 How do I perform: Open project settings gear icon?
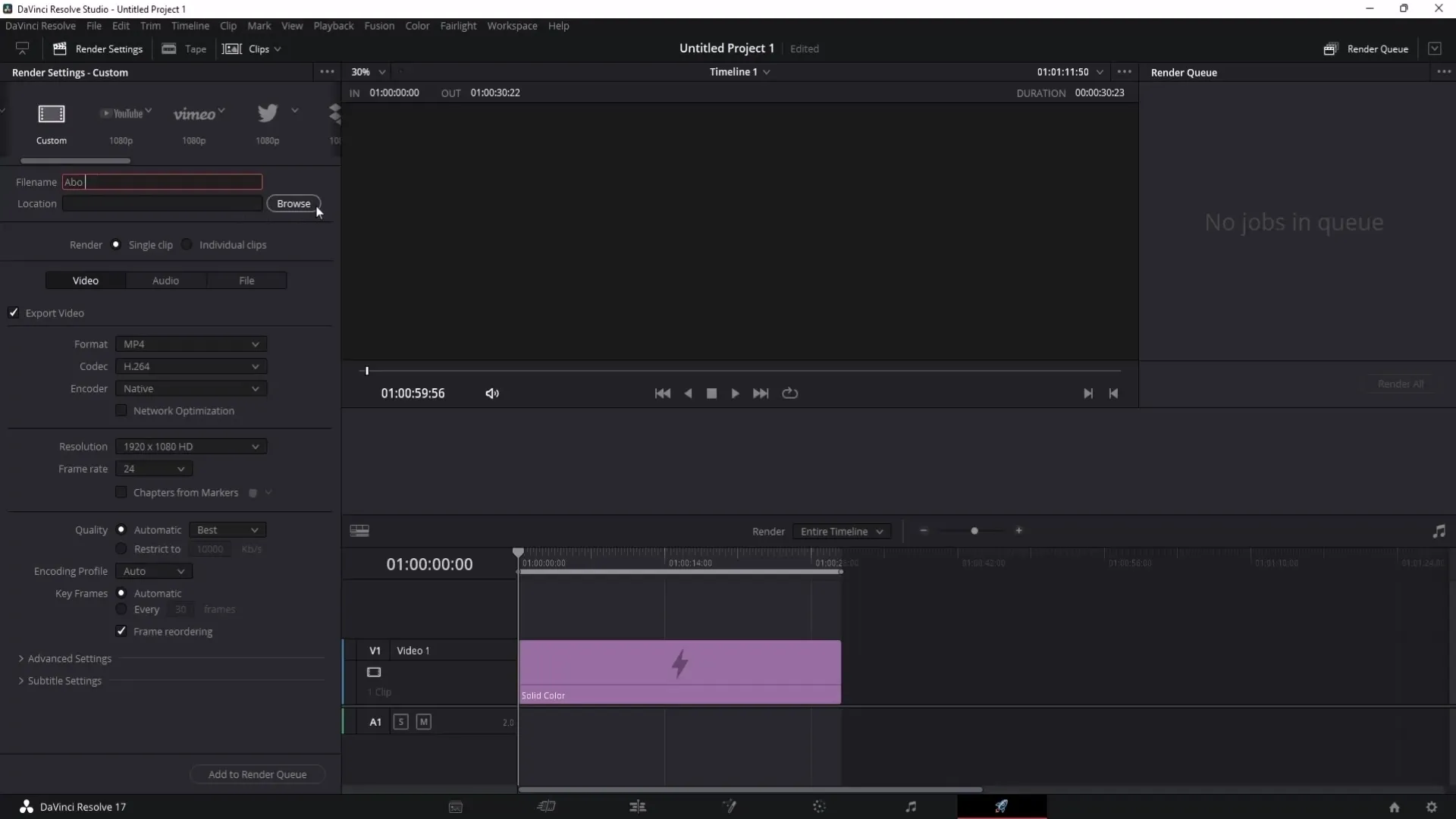[1431, 807]
